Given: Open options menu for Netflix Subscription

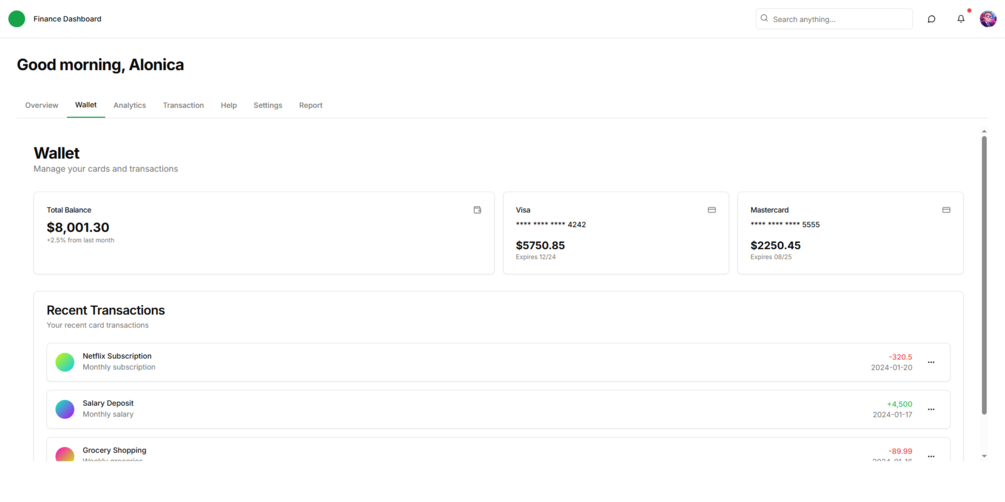Looking at the screenshot, I should click(x=931, y=362).
